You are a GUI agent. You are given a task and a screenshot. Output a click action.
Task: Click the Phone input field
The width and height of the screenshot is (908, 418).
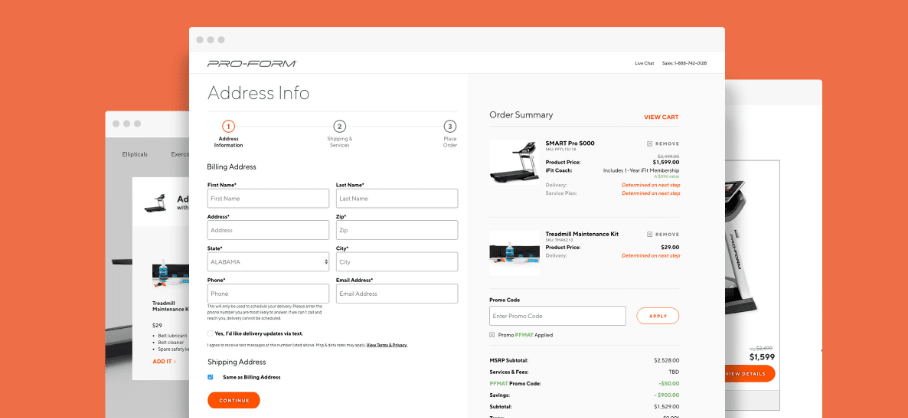click(268, 294)
